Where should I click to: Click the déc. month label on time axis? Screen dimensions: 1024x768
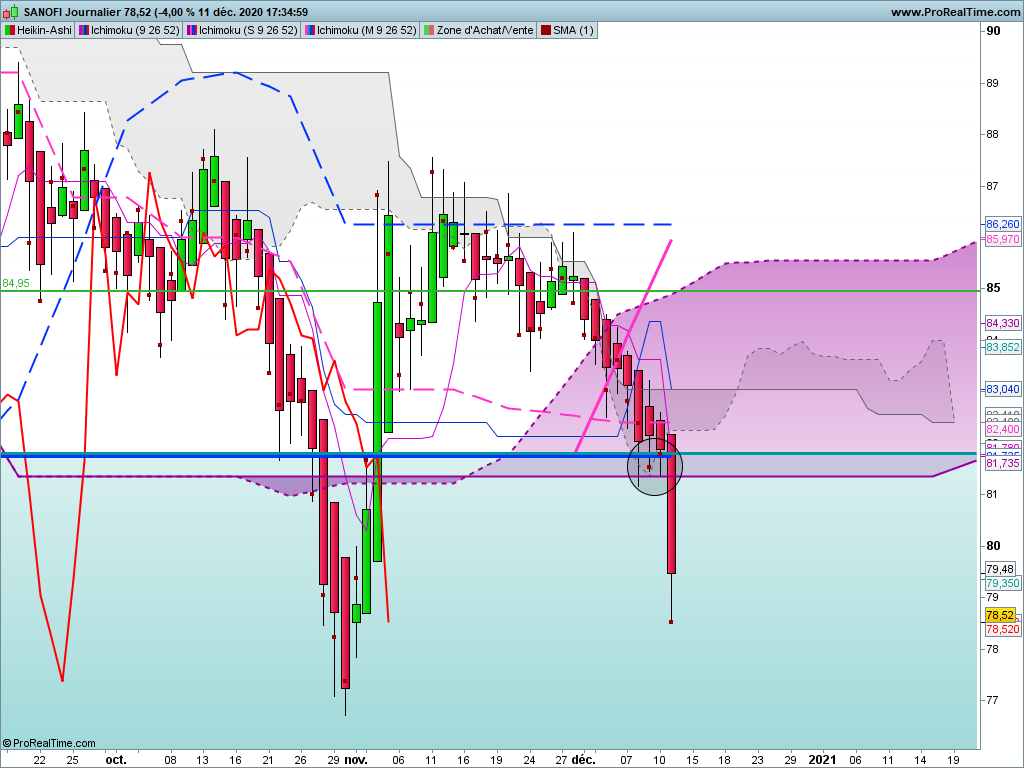point(583,760)
